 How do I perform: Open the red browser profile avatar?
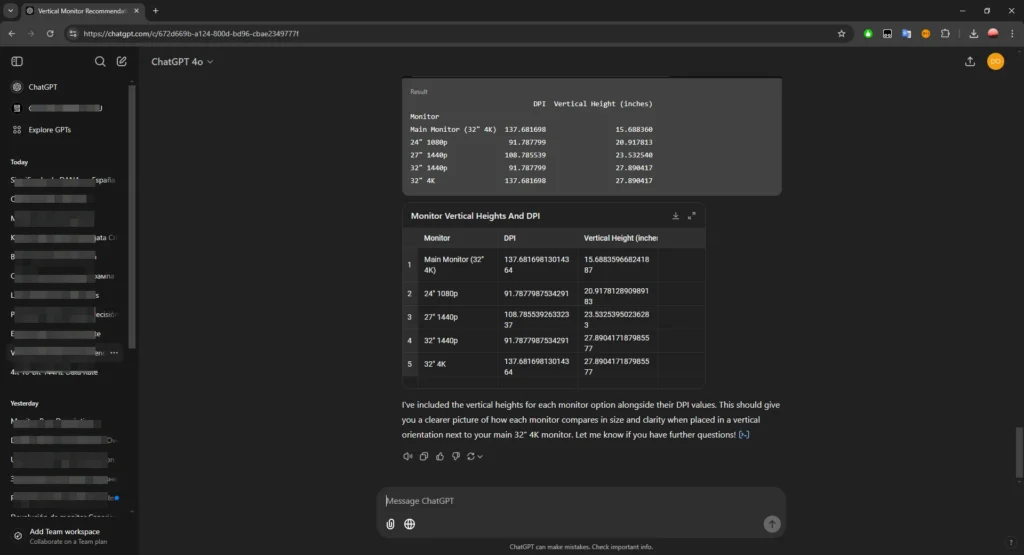coord(993,33)
